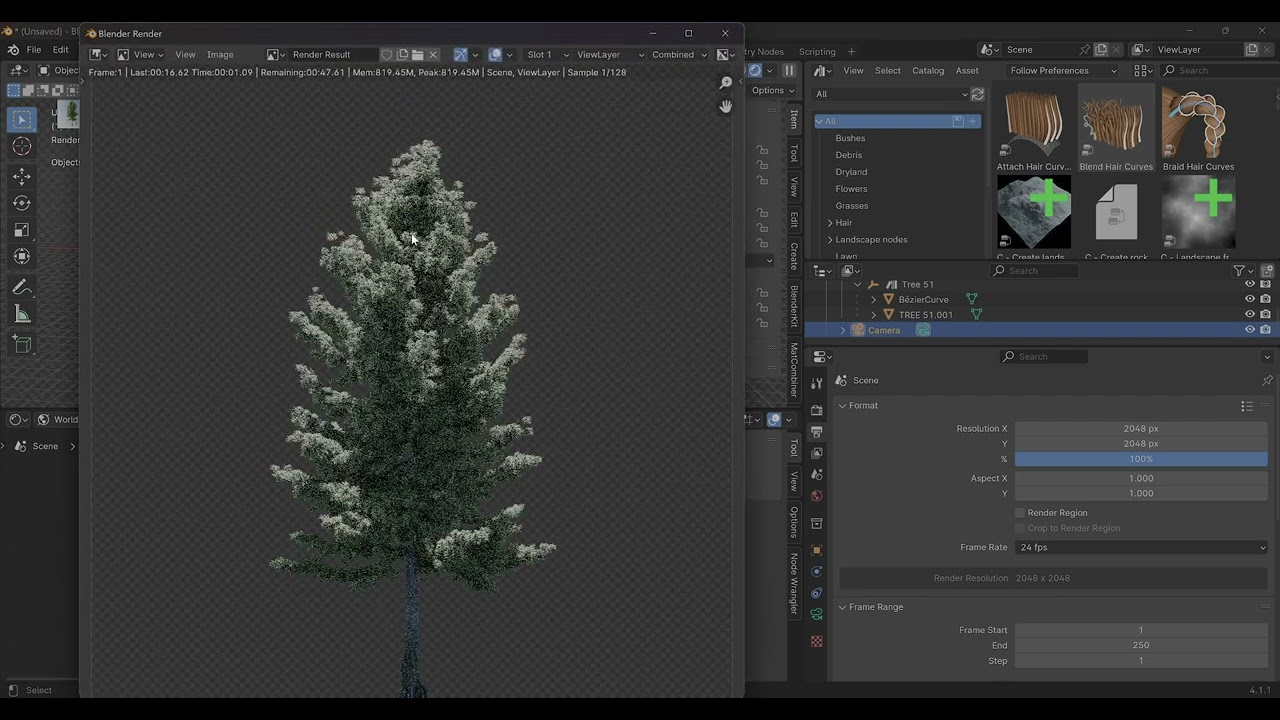This screenshot has width=1280, height=720.
Task: Open the Combined pass dropdown
Action: [679, 54]
